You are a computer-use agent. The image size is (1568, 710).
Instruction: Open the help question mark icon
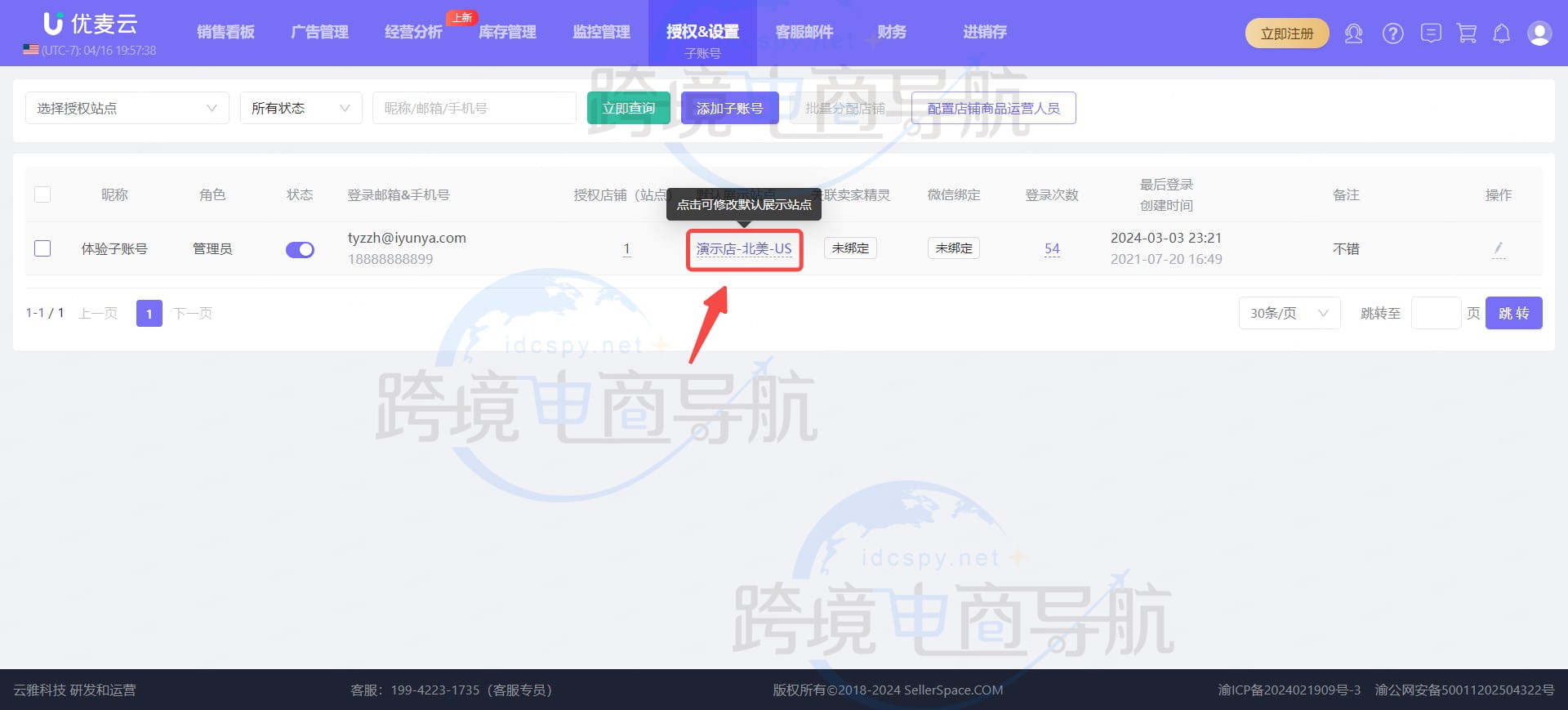[x=1392, y=33]
